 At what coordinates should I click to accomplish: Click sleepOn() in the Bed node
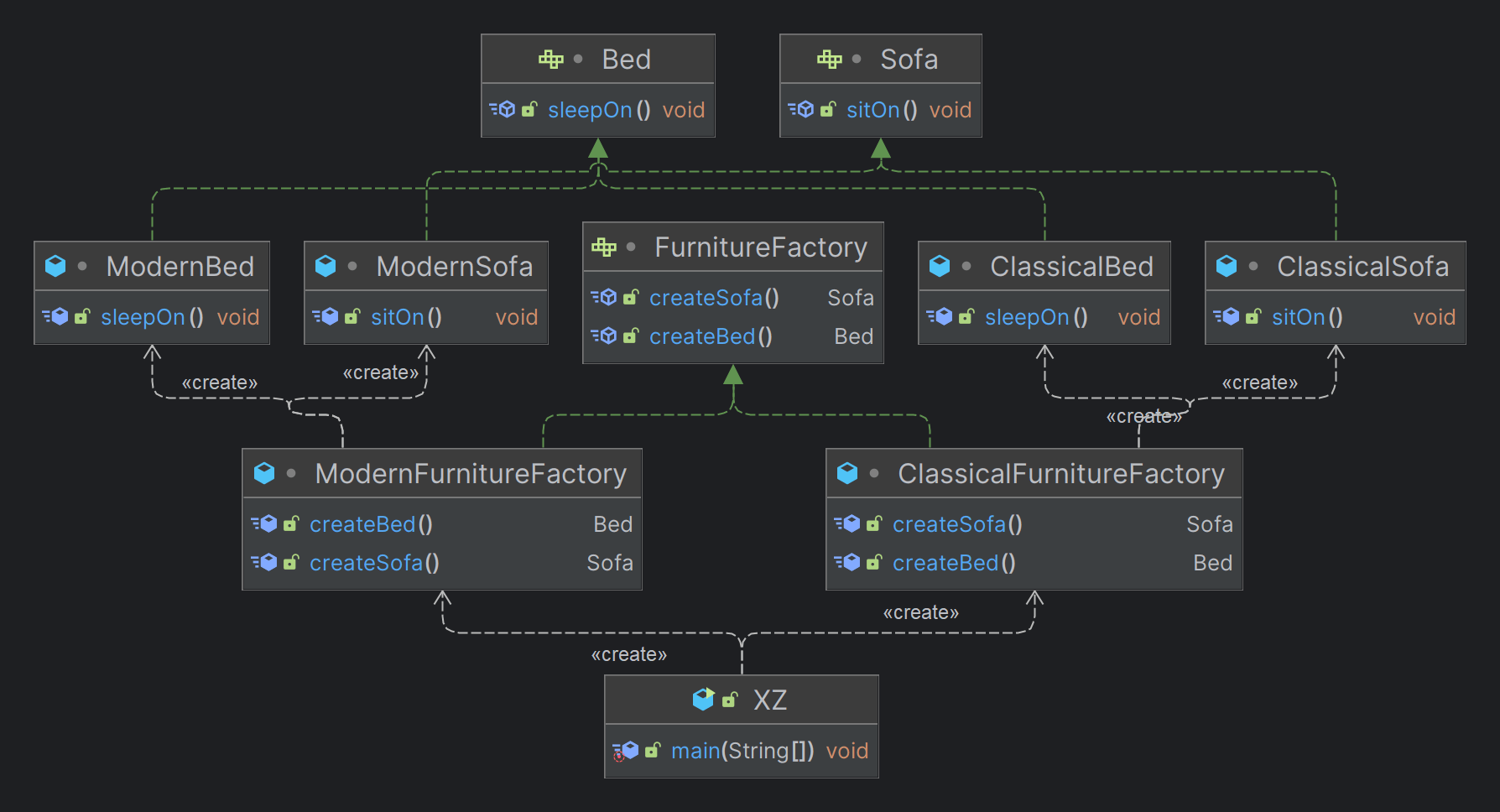(599, 110)
